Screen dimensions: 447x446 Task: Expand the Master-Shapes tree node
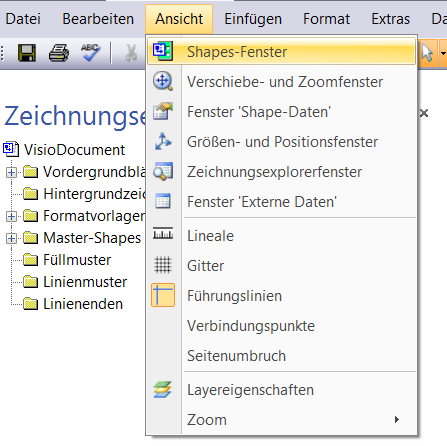(11, 238)
